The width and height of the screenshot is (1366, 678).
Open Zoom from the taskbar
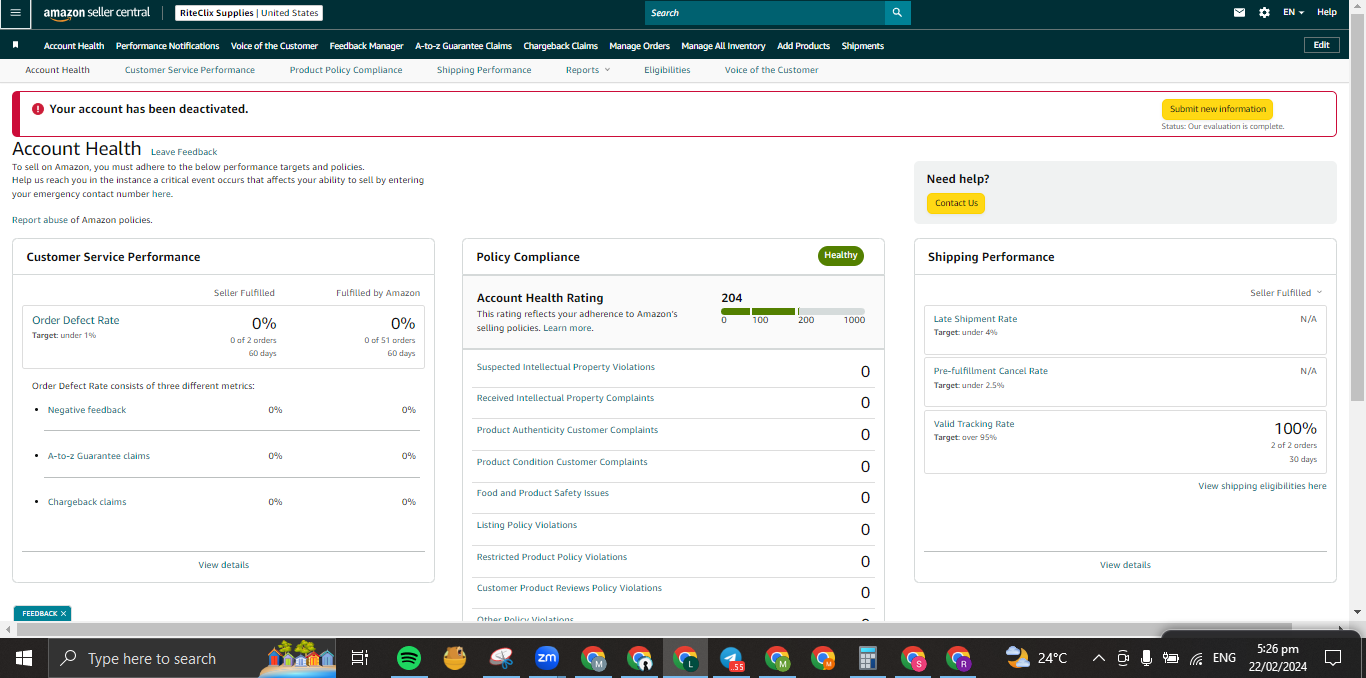pyautogui.click(x=547, y=658)
